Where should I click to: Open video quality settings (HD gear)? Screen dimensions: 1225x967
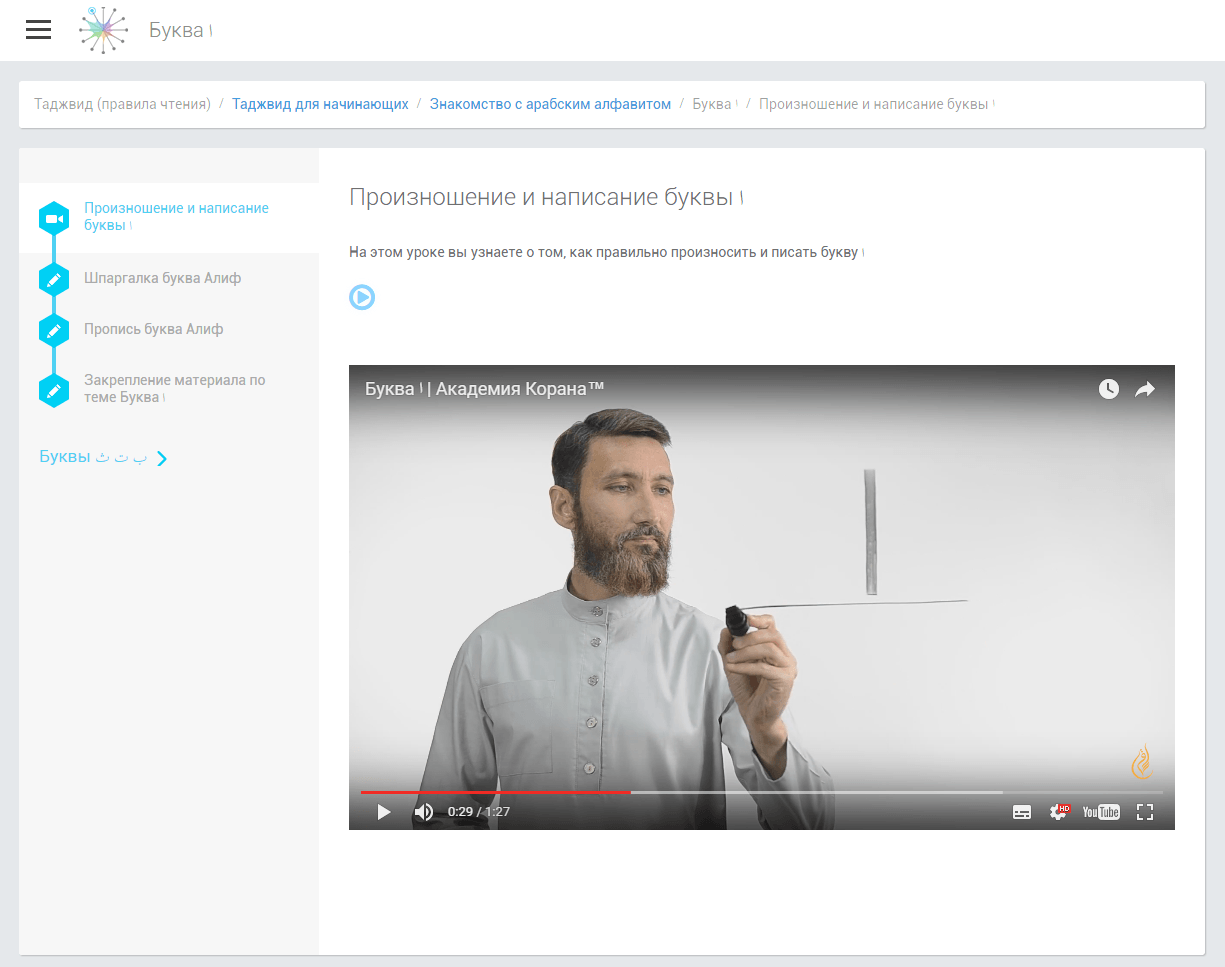[1059, 812]
